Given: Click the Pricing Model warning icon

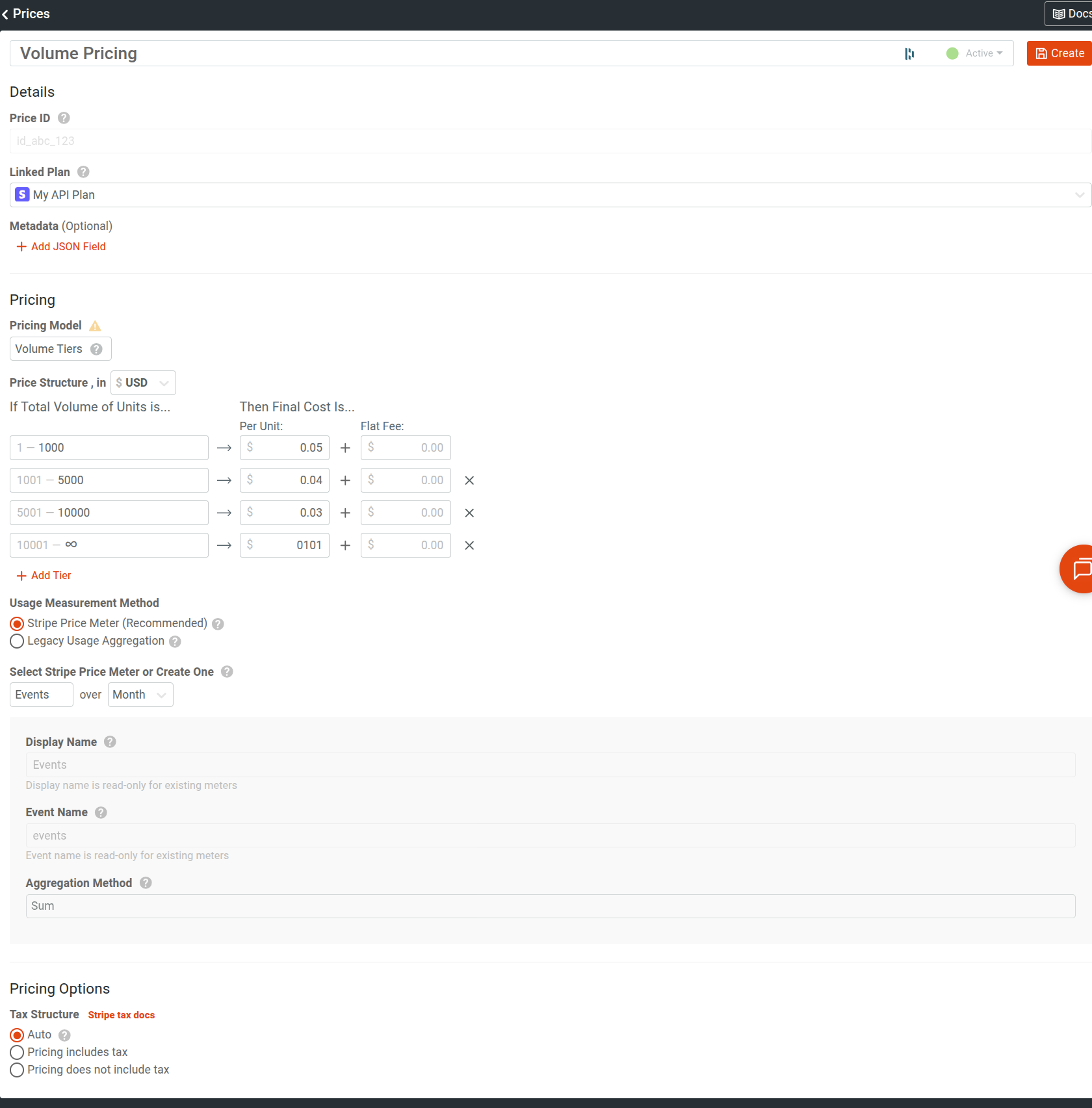Looking at the screenshot, I should click(95, 326).
